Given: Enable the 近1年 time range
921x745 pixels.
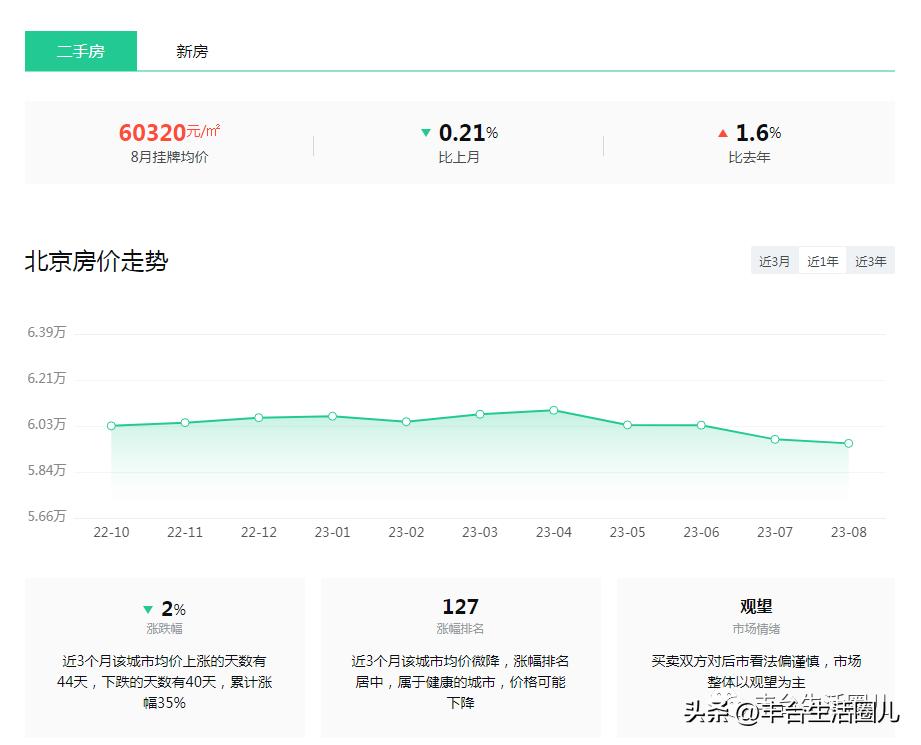Looking at the screenshot, I should tap(822, 261).
